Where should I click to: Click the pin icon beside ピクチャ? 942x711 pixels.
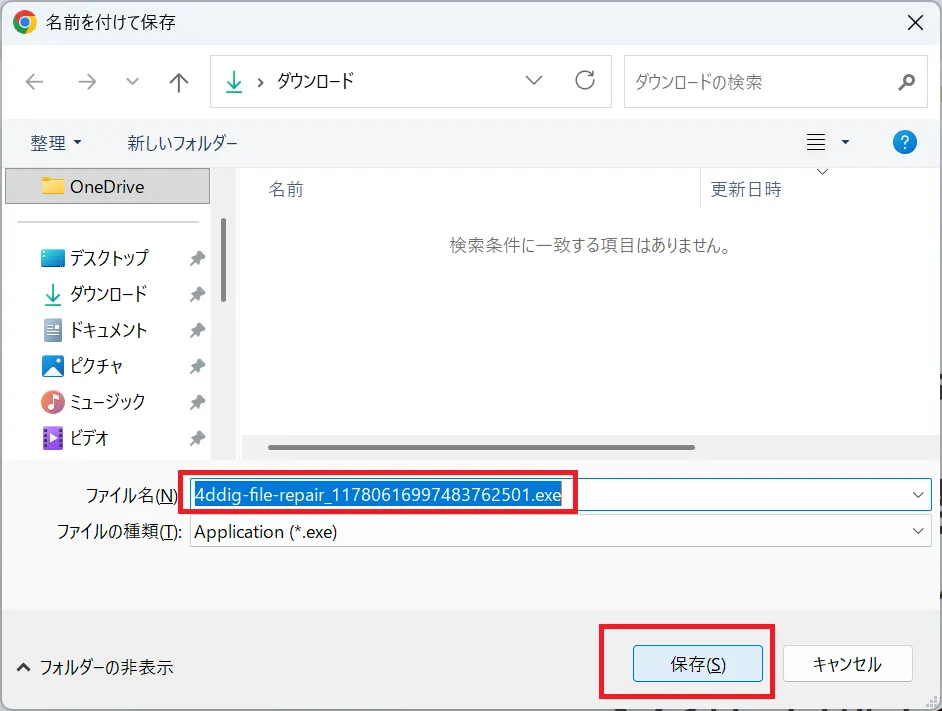(197, 367)
